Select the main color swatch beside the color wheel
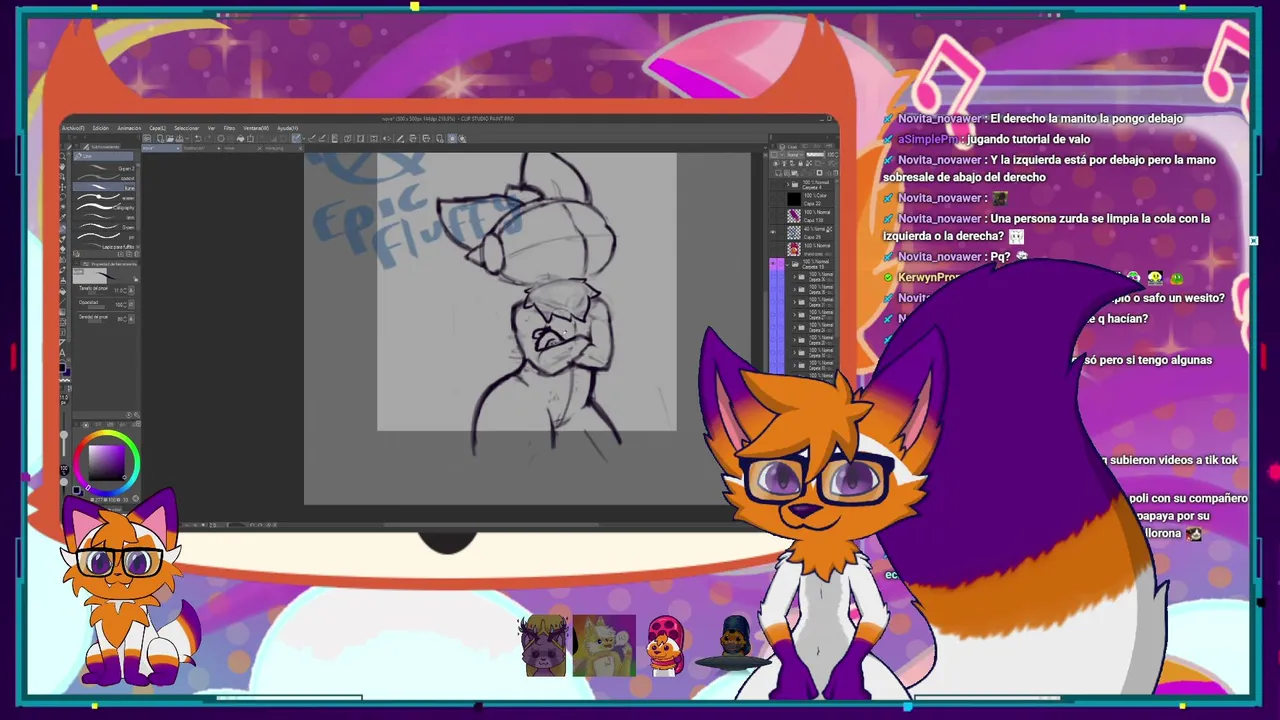 [x=76, y=490]
